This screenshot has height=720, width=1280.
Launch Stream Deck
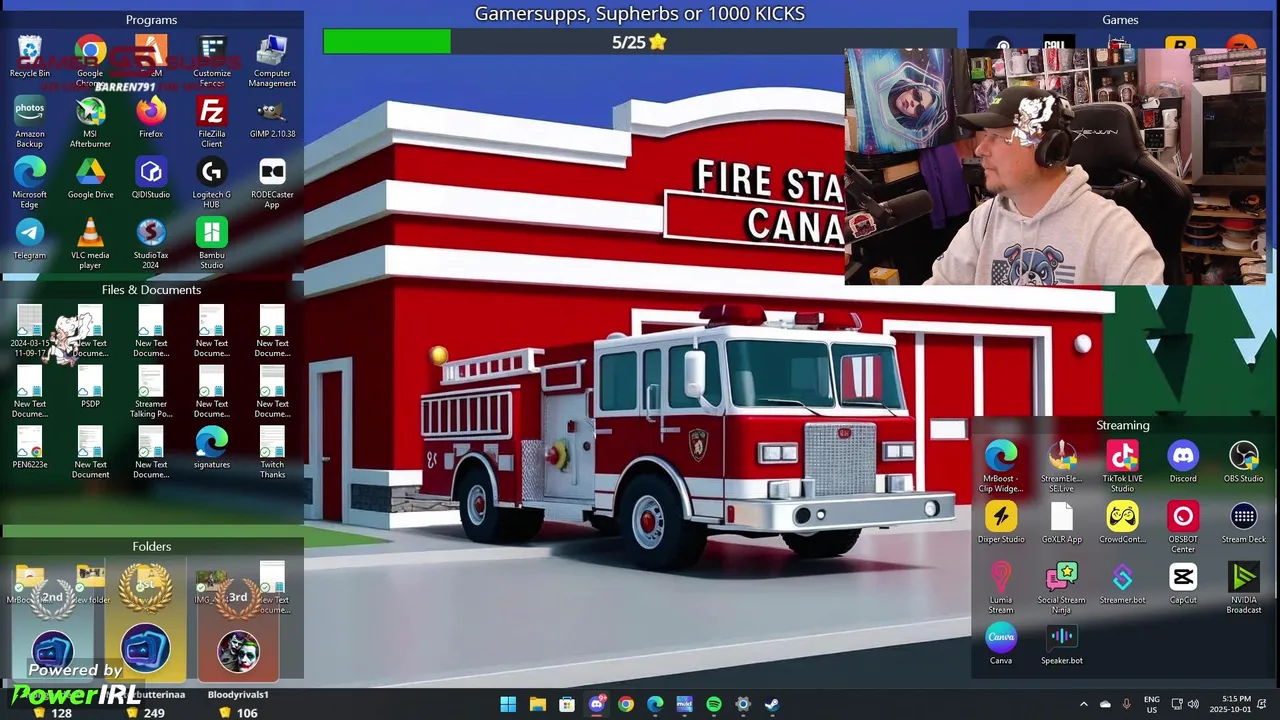[x=1244, y=523]
